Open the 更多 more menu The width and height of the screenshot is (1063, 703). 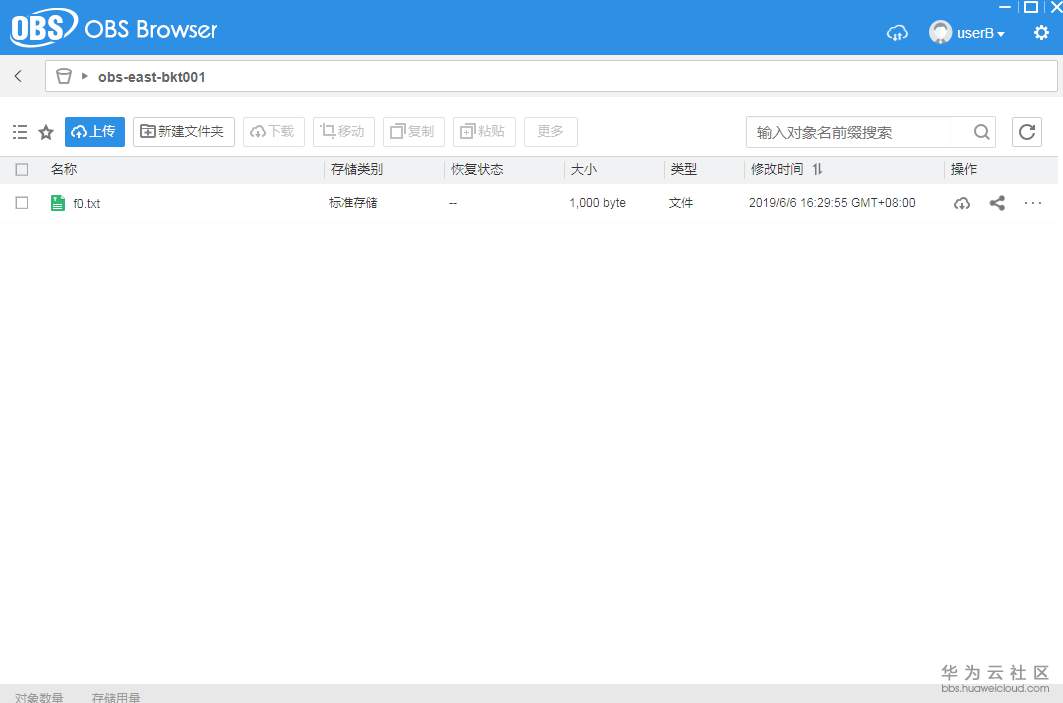point(550,132)
